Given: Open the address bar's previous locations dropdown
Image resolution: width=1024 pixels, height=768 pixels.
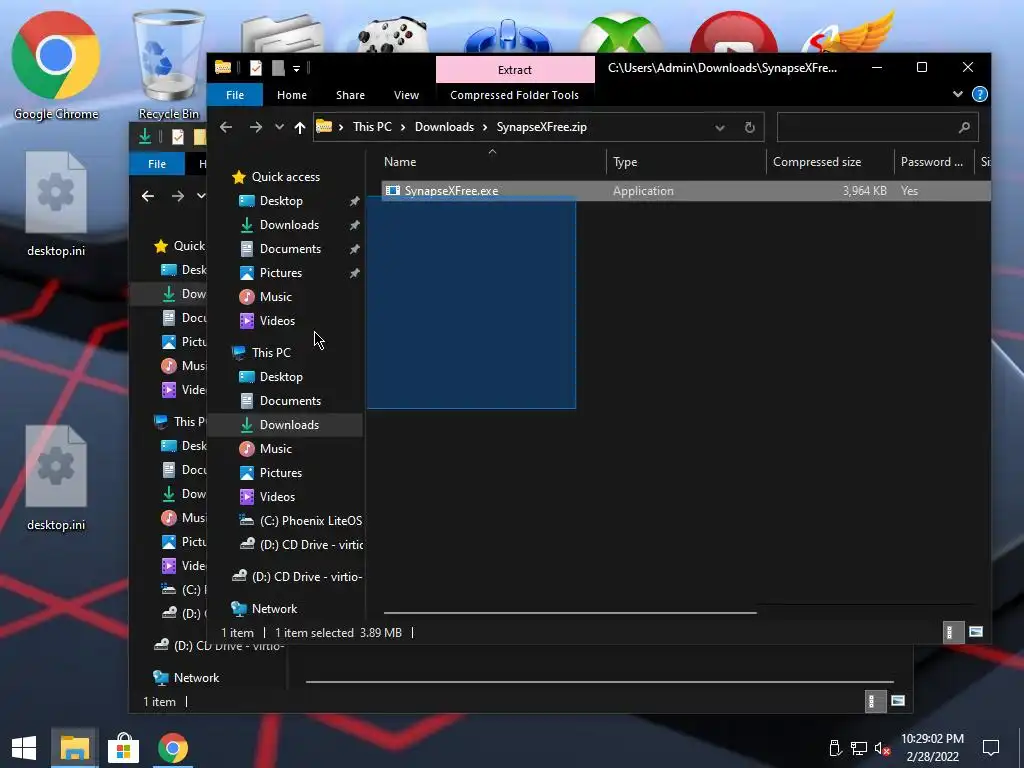Looking at the screenshot, I should click(x=720, y=127).
